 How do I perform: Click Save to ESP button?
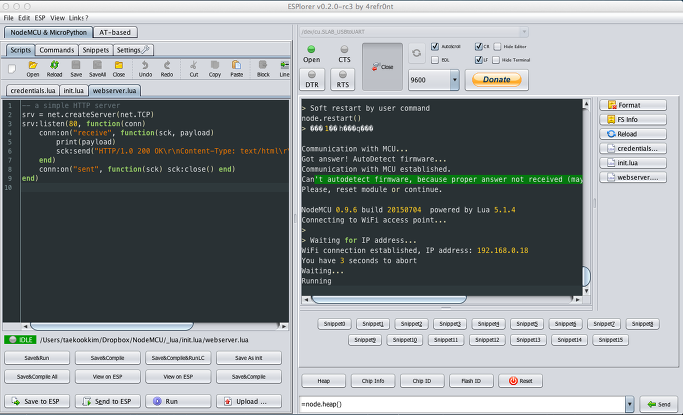point(37,401)
